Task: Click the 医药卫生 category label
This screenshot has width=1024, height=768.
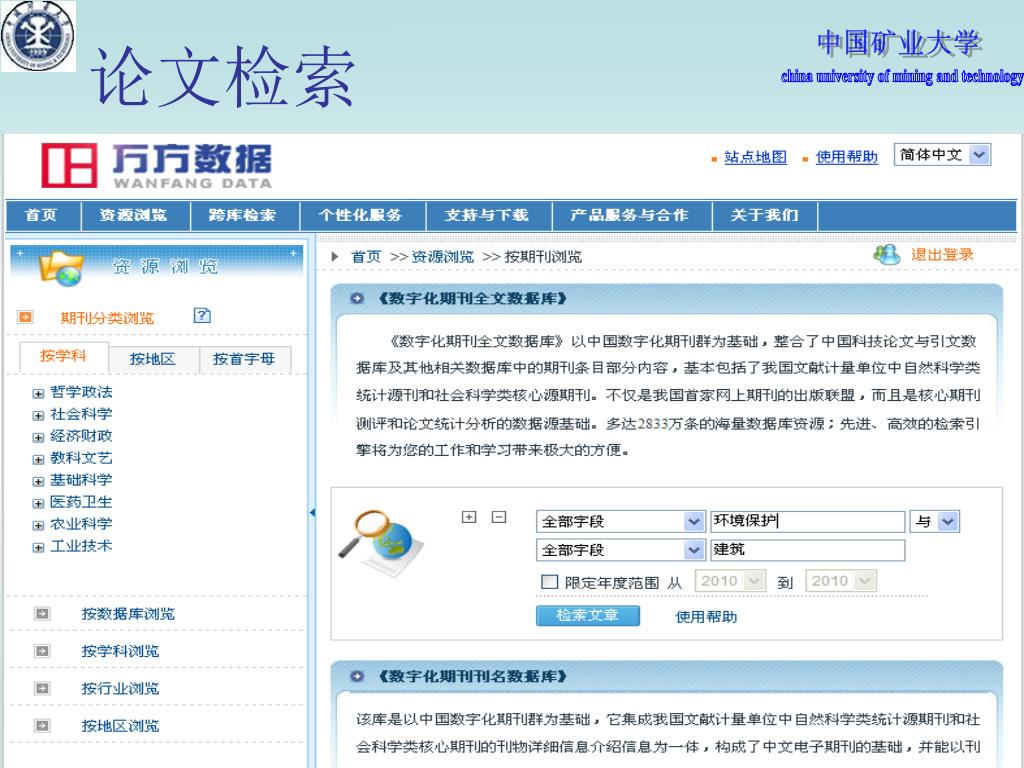Action: pyautogui.click(x=81, y=502)
